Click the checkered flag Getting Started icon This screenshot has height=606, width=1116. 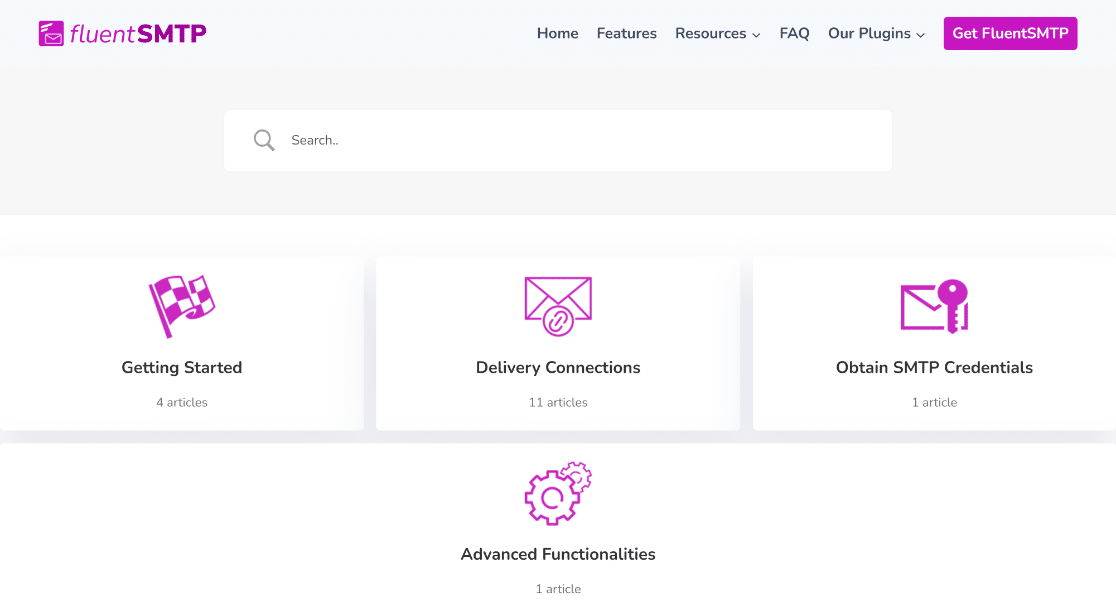(x=182, y=306)
